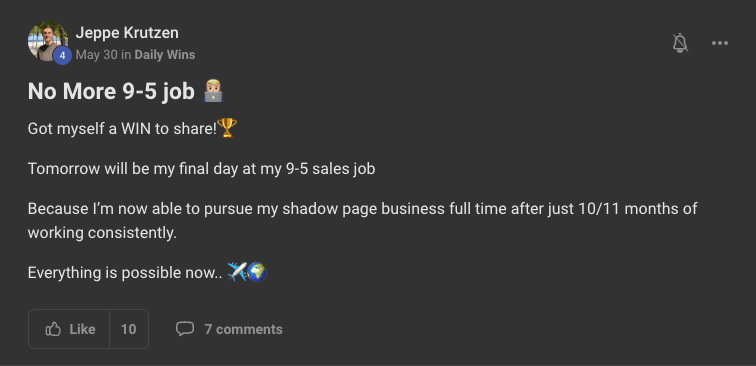Click the laptop person emoji in title
This screenshot has width=756, height=366.
point(213,91)
